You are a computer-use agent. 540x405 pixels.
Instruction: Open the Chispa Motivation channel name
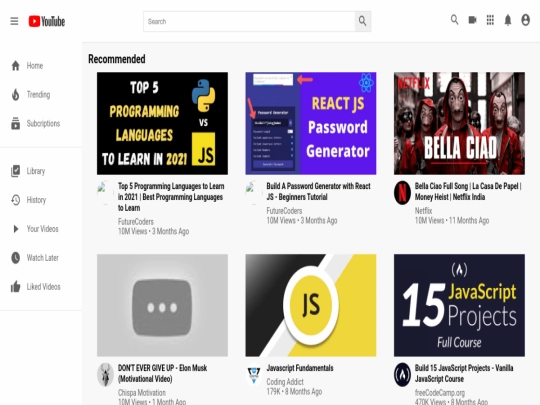(142, 393)
